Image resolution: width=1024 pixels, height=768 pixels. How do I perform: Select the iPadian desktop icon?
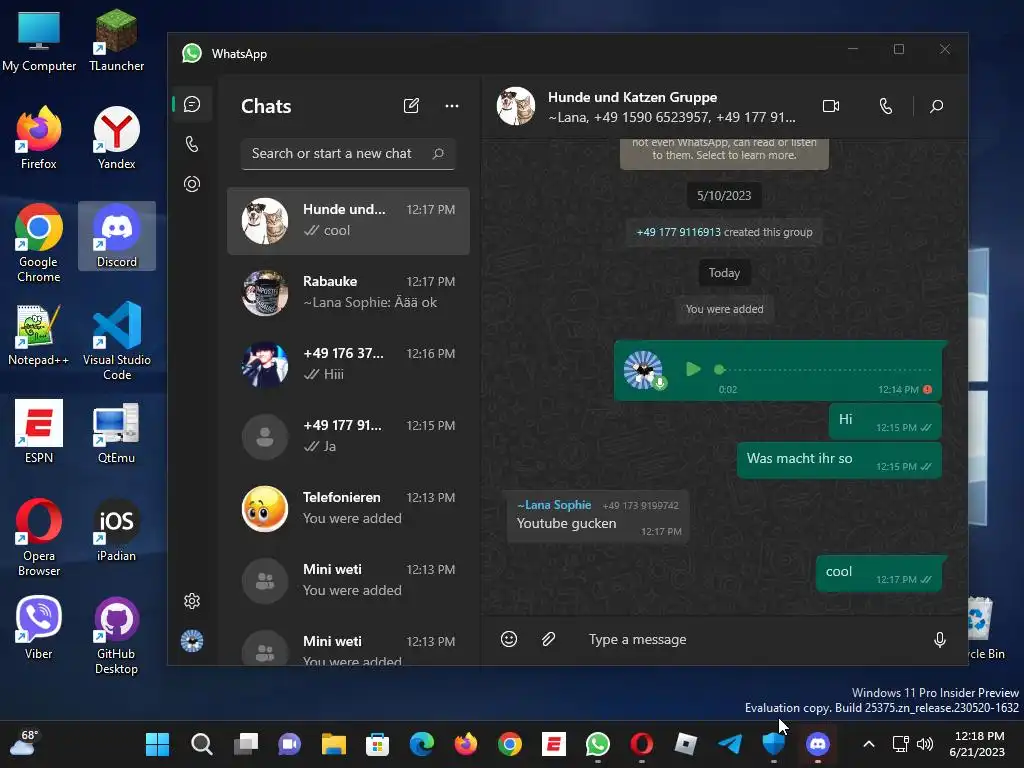117,530
